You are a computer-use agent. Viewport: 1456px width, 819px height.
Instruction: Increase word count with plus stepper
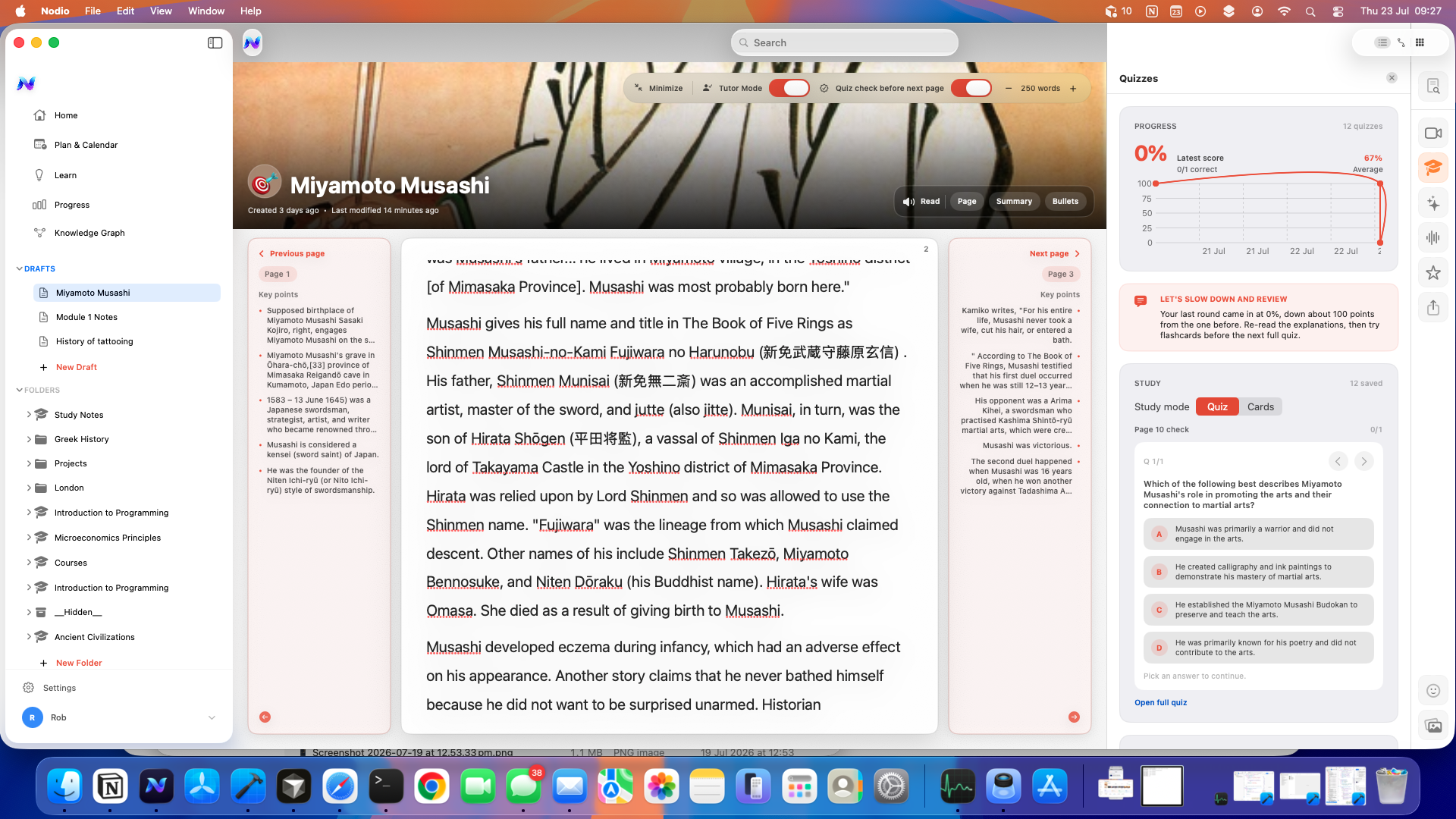tap(1073, 88)
